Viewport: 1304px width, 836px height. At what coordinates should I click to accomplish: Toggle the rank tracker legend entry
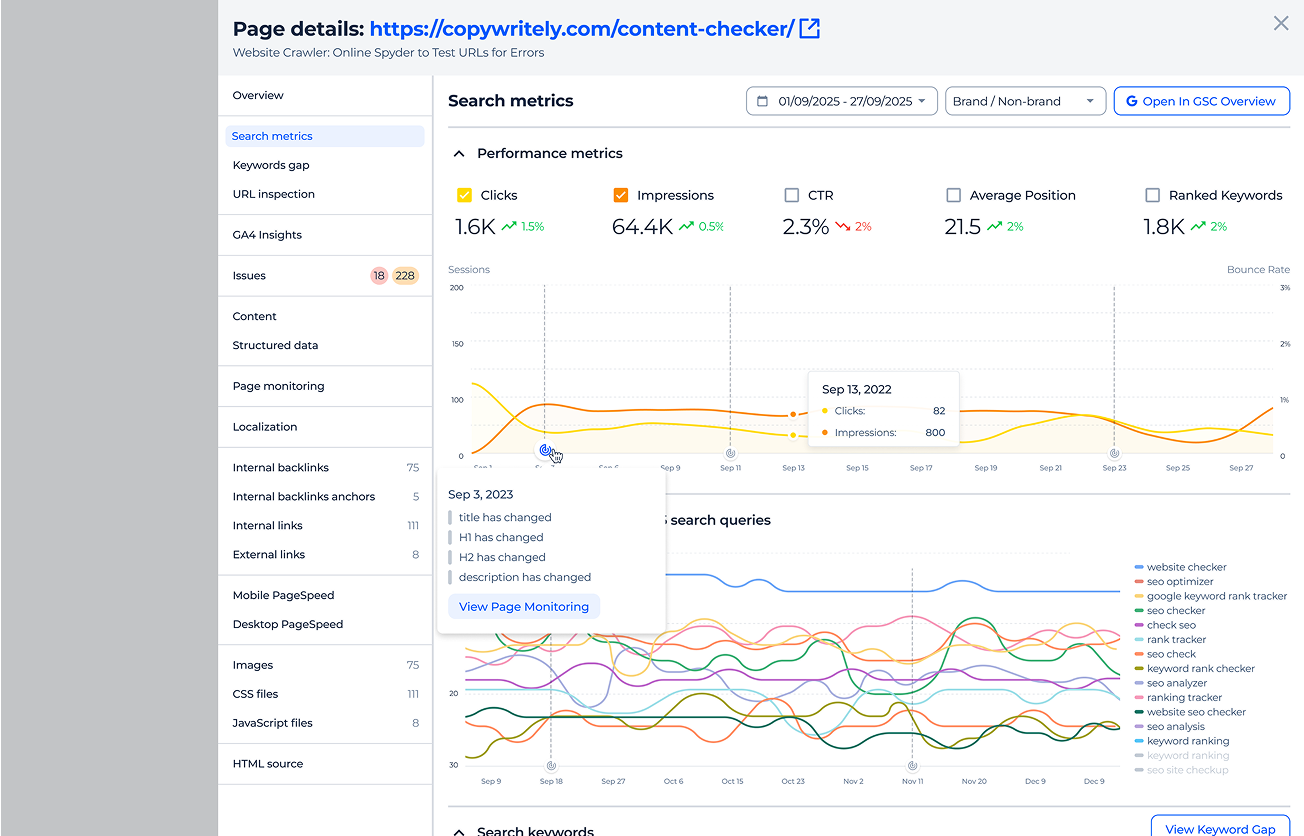pyautogui.click(x=1170, y=640)
